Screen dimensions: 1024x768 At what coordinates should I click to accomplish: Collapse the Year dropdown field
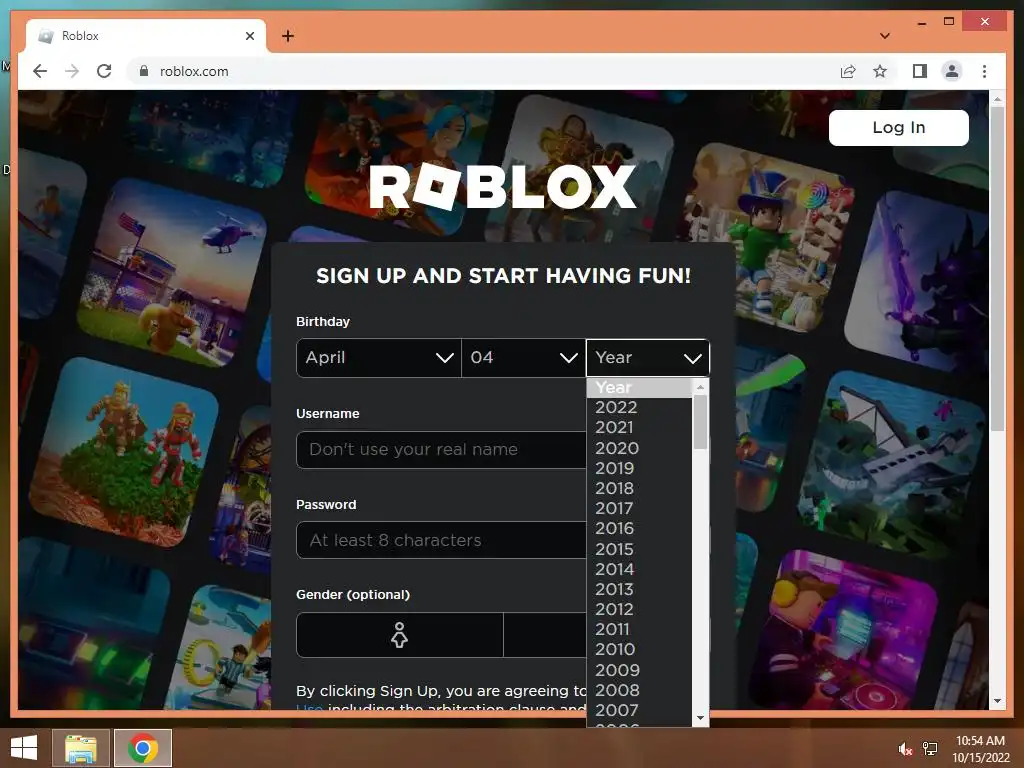648,358
